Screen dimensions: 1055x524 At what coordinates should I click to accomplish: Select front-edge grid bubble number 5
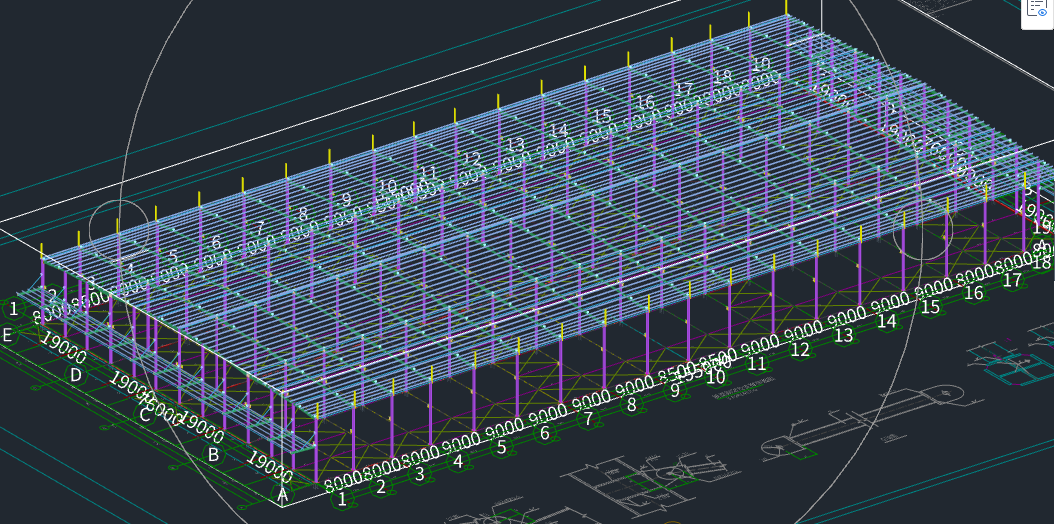point(501,447)
